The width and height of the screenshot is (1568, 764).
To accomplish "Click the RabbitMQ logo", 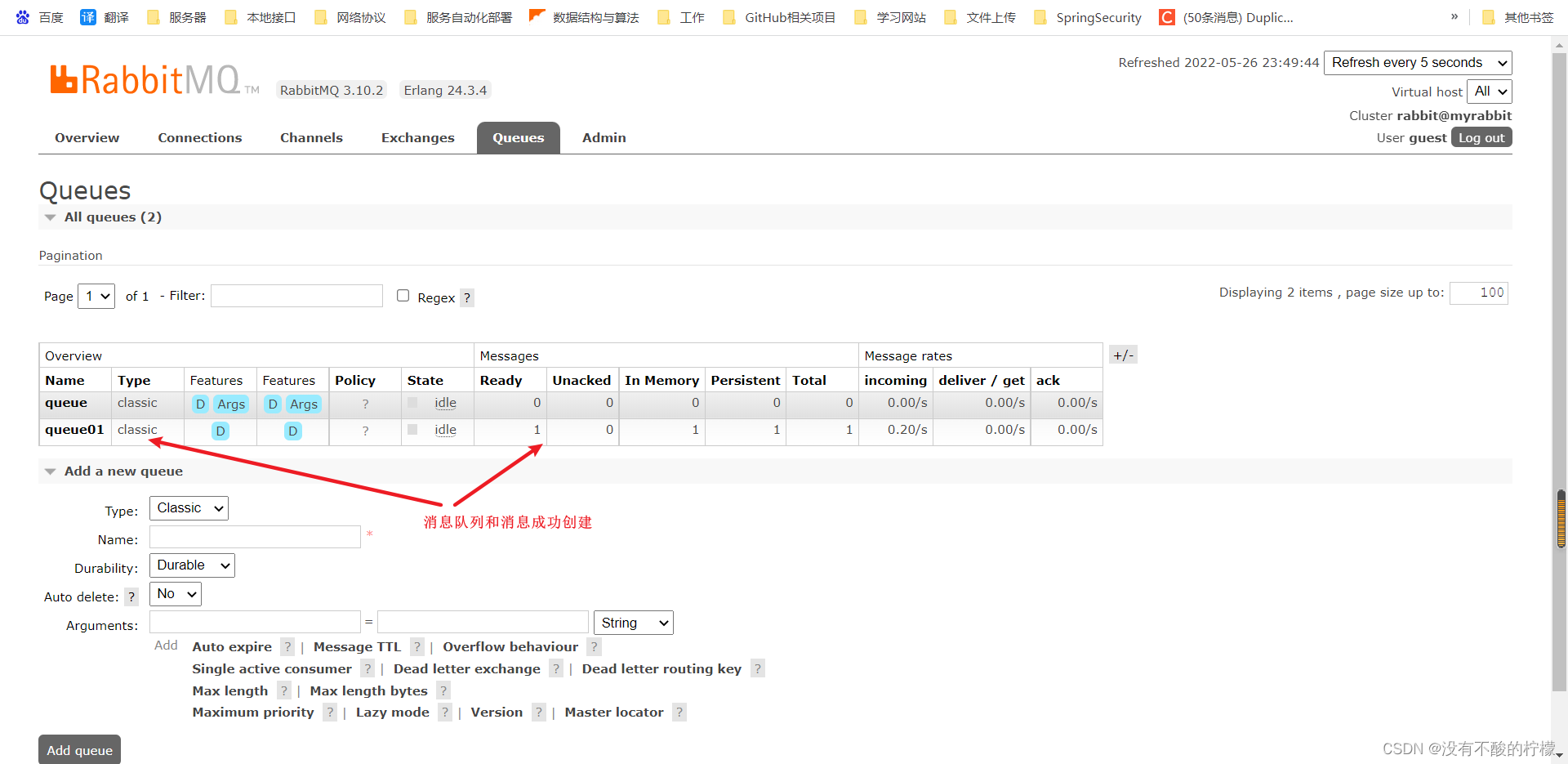I will pyautogui.click(x=154, y=80).
